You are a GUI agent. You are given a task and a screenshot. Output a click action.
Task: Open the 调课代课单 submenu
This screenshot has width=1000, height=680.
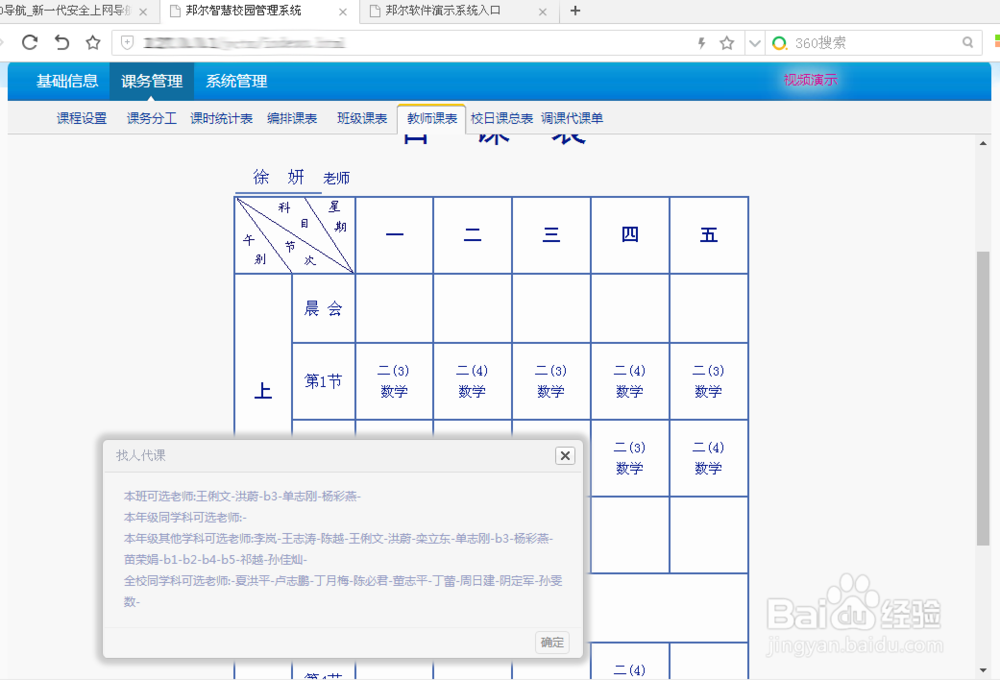[572, 118]
